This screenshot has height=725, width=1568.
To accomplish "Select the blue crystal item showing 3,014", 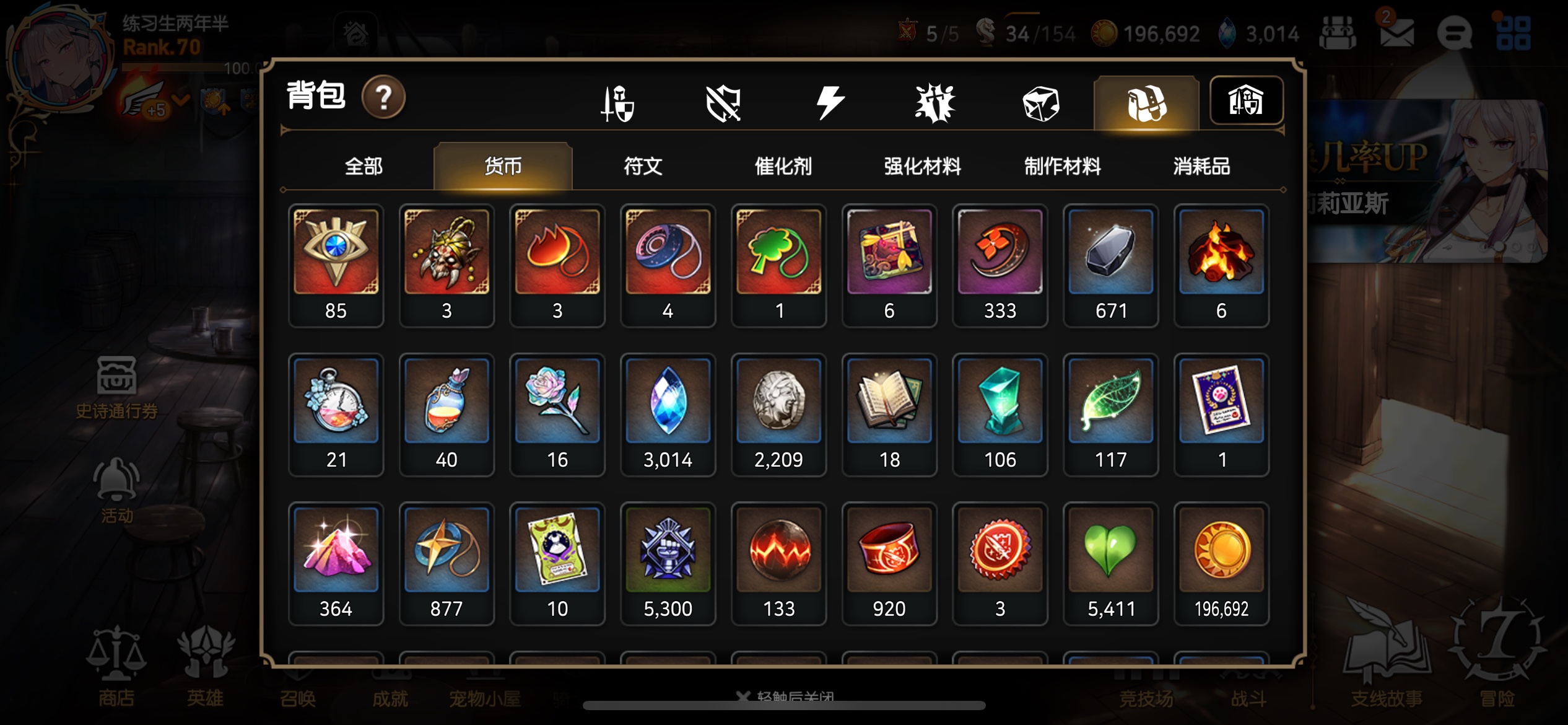I will [668, 415].
